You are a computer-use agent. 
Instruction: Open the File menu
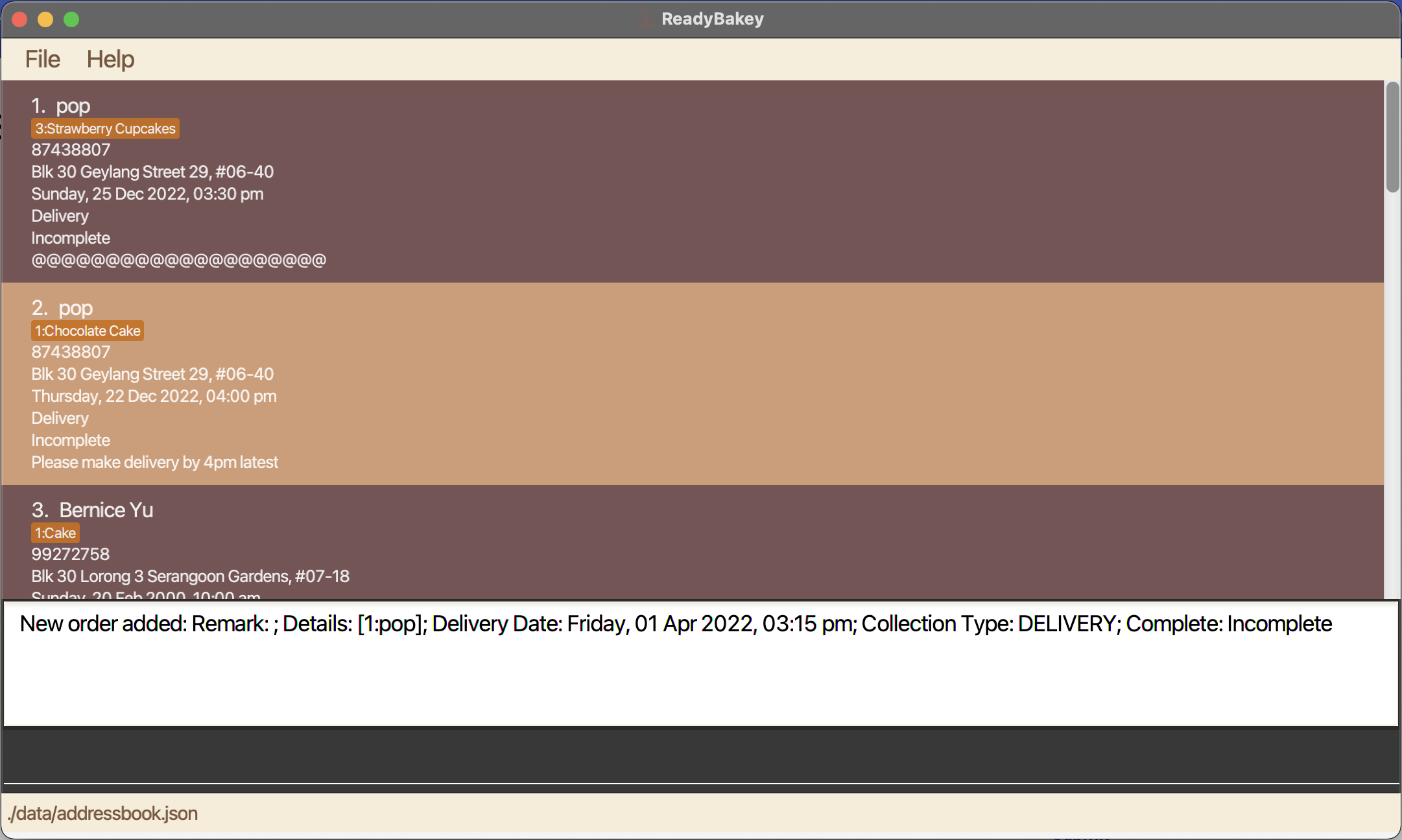click(x=42, y=59)
